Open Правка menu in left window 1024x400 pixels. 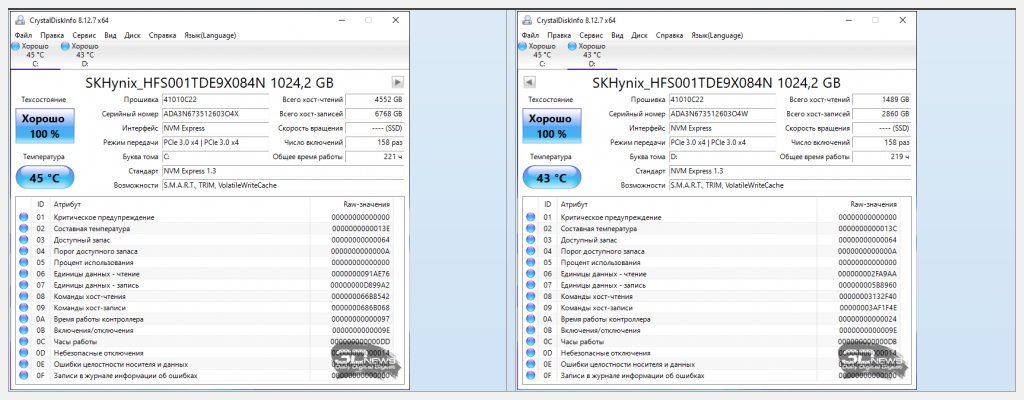point(52,35)
